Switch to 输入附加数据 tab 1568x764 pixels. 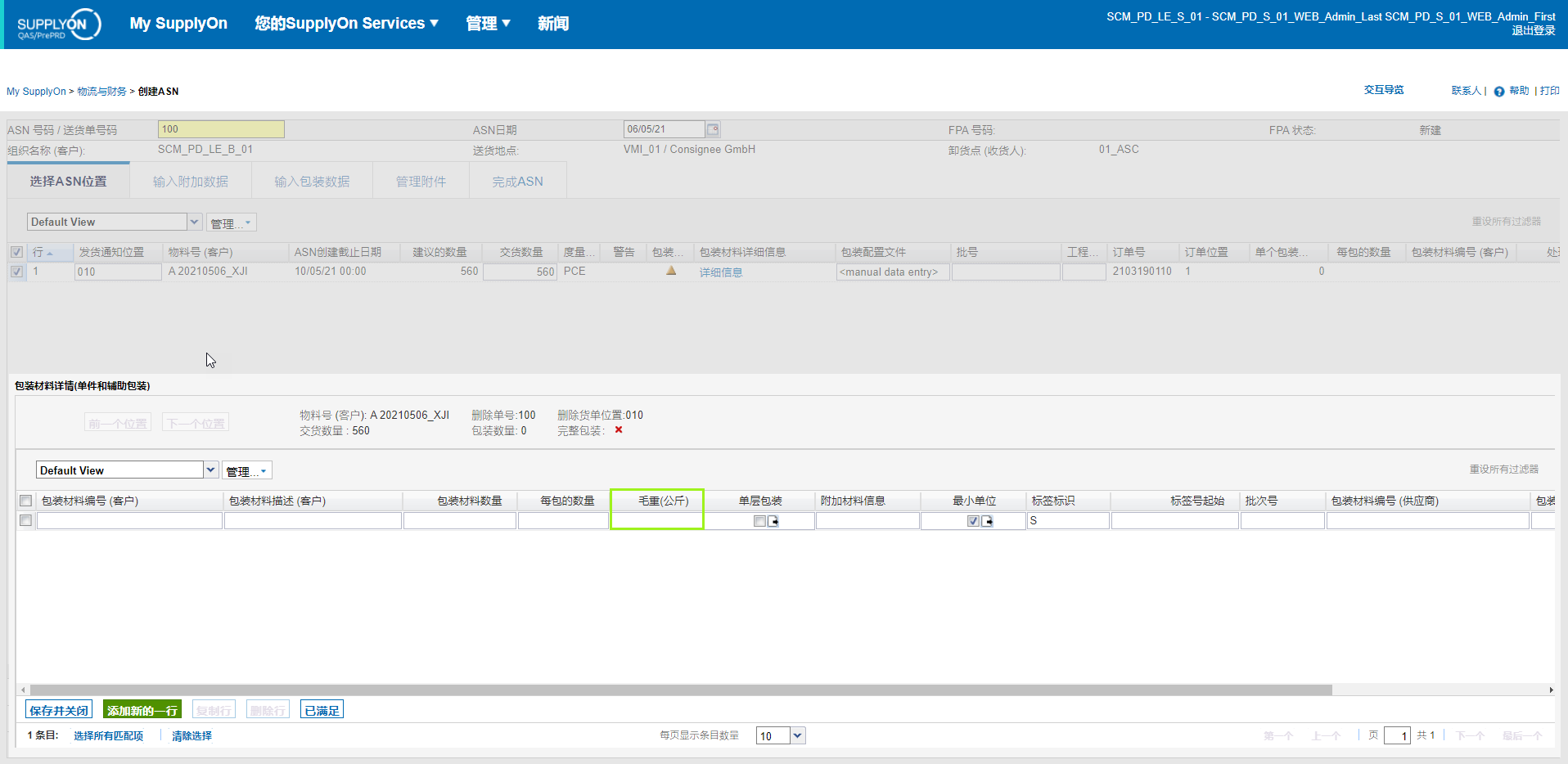point(191,181)
